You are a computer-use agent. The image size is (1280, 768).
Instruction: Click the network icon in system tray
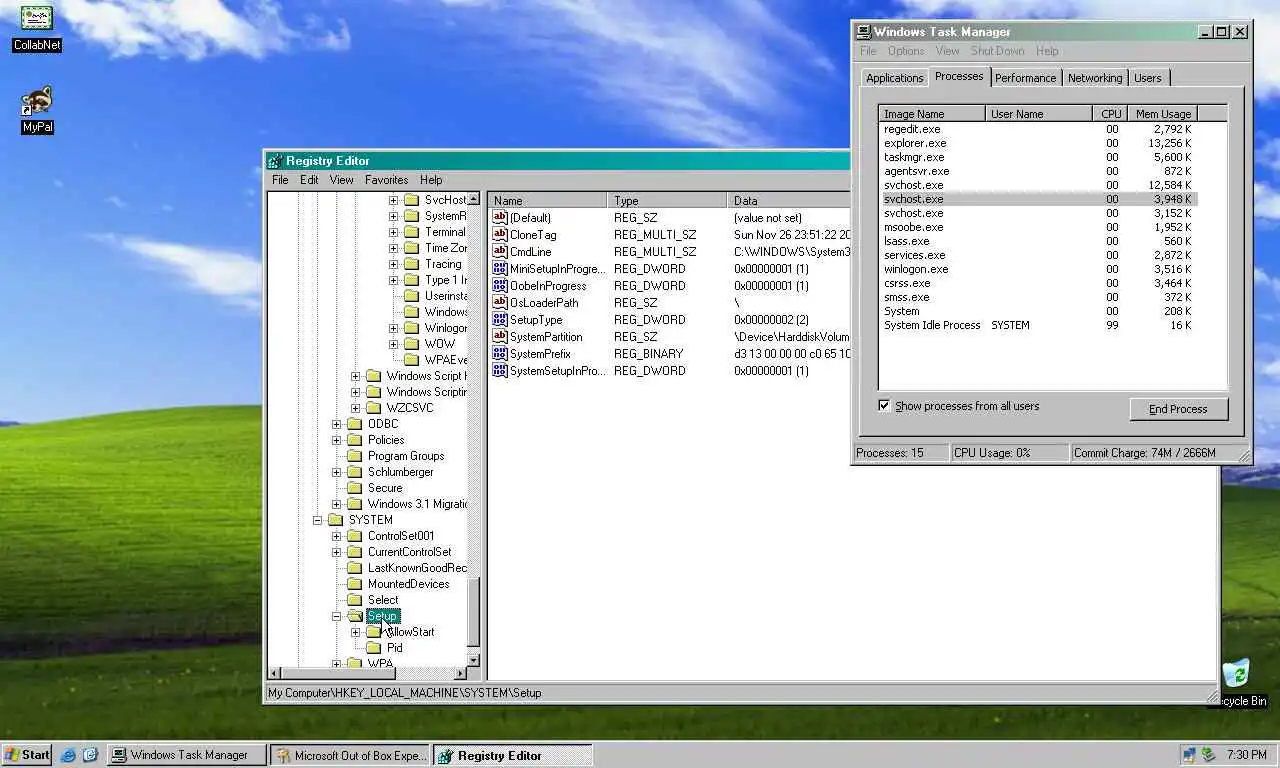point(1190,755)
